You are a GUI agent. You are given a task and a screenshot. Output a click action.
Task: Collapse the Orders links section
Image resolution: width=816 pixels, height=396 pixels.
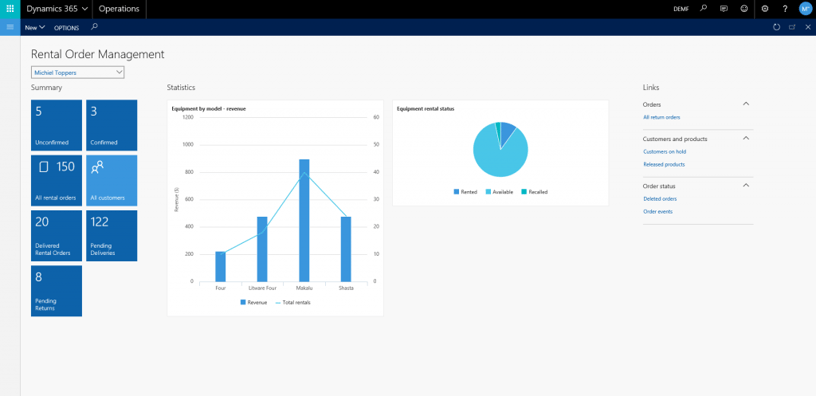point(746,104)
